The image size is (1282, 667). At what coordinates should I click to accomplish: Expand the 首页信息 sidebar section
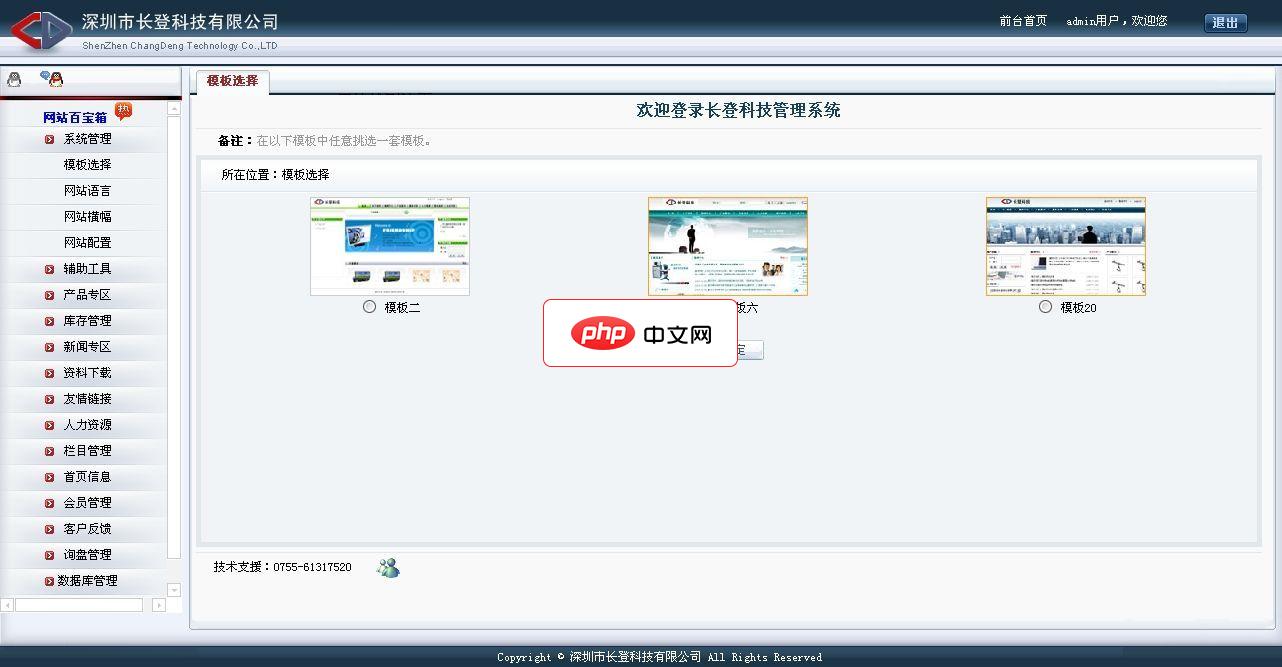pyautogui.click(x=87, y=477)
